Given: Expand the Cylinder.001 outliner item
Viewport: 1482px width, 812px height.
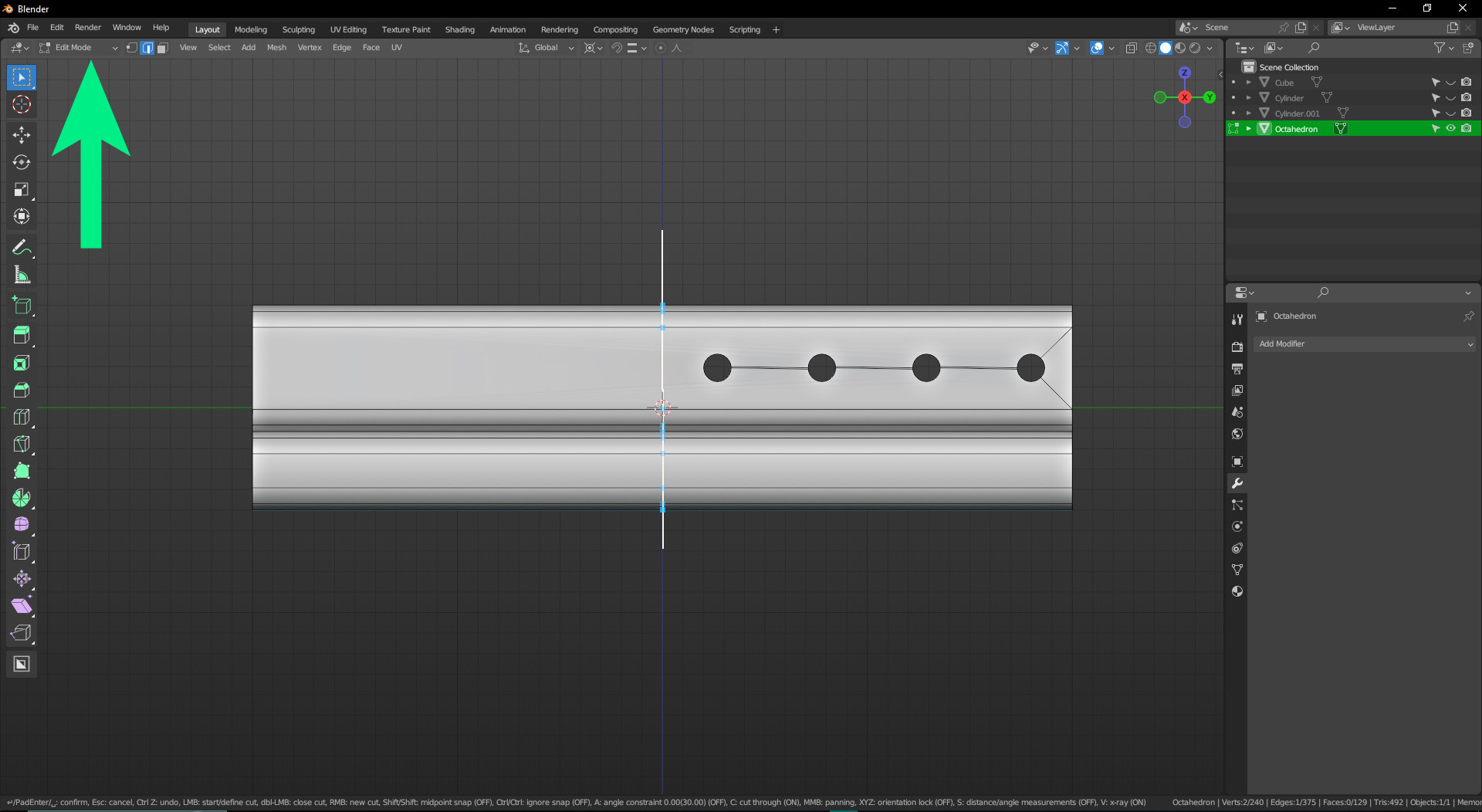Looking at the screenshot, I should 1248,113.
